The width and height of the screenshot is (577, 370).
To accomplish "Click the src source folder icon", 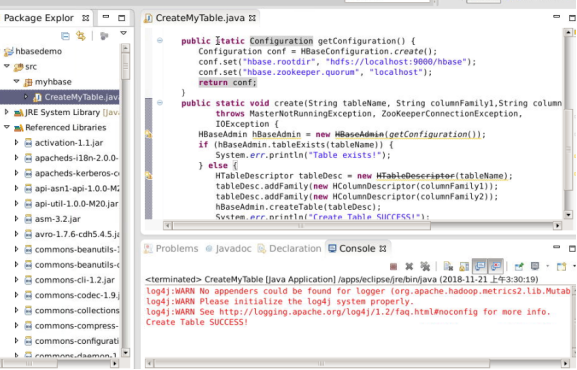I will tap(18, 67).
